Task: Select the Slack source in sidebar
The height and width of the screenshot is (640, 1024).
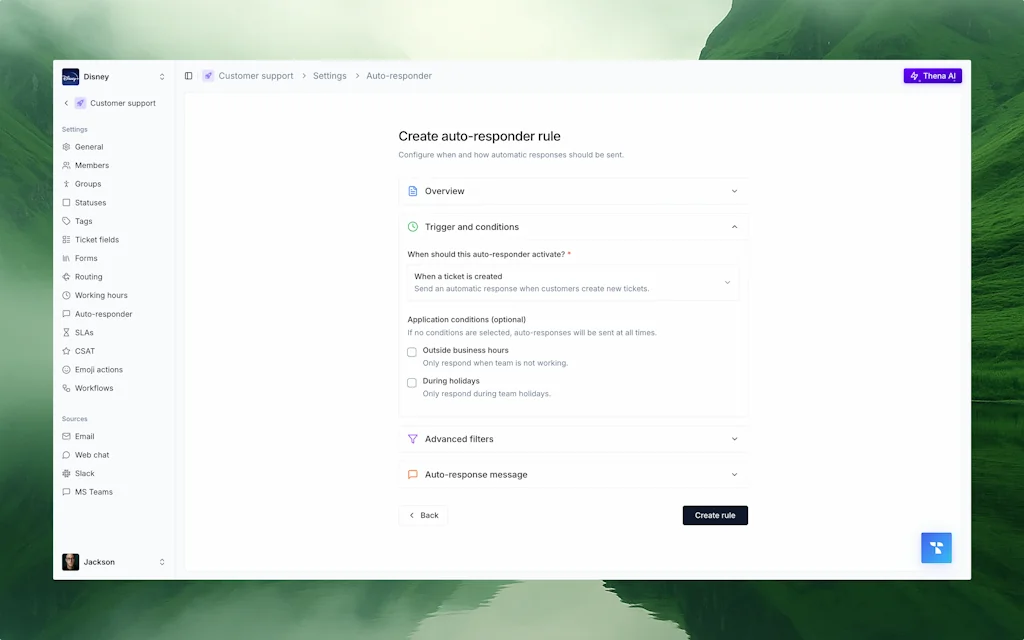Action: 83,473
